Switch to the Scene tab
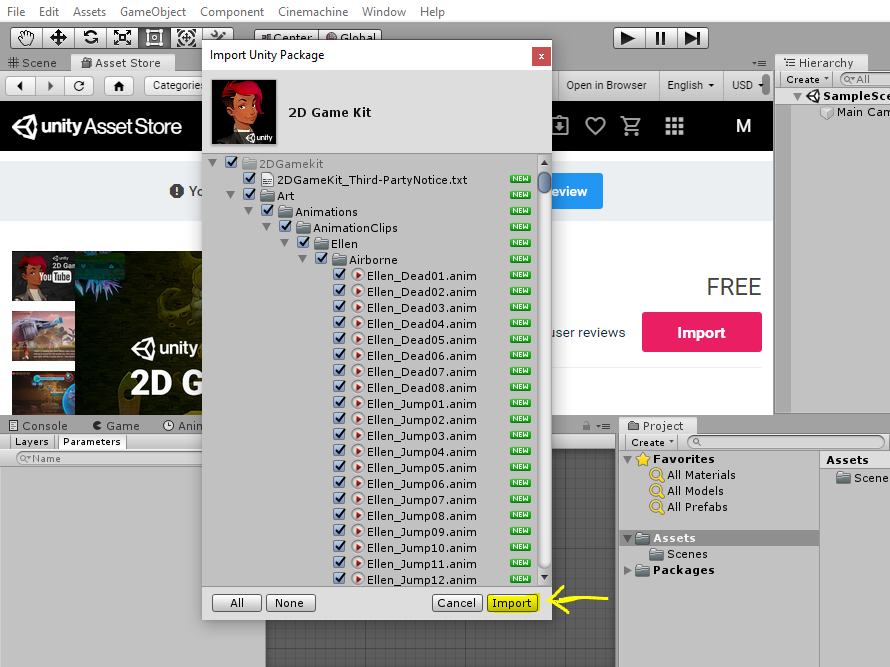 (x=33, y=62)
